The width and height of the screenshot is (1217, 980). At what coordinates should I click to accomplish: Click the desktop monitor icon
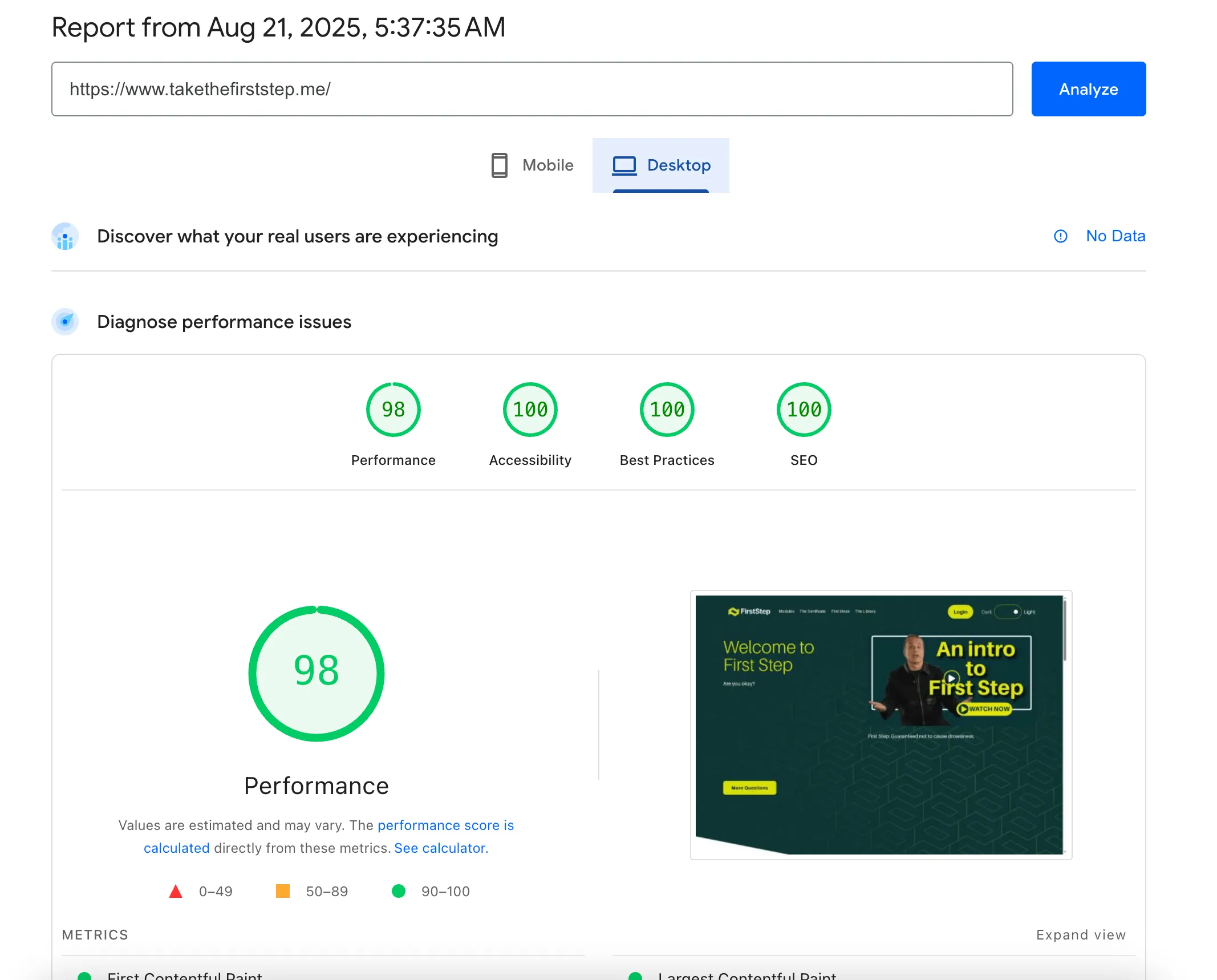[624, 165]
